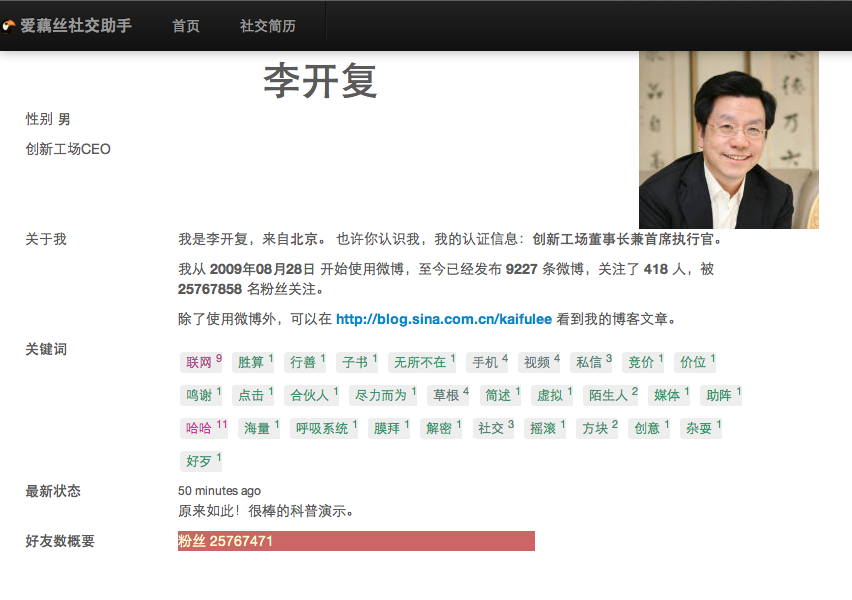Click the 行善 keyword tag
This screenshot has height=600, width=852.
pyautogui.click(x=305, y=362)
